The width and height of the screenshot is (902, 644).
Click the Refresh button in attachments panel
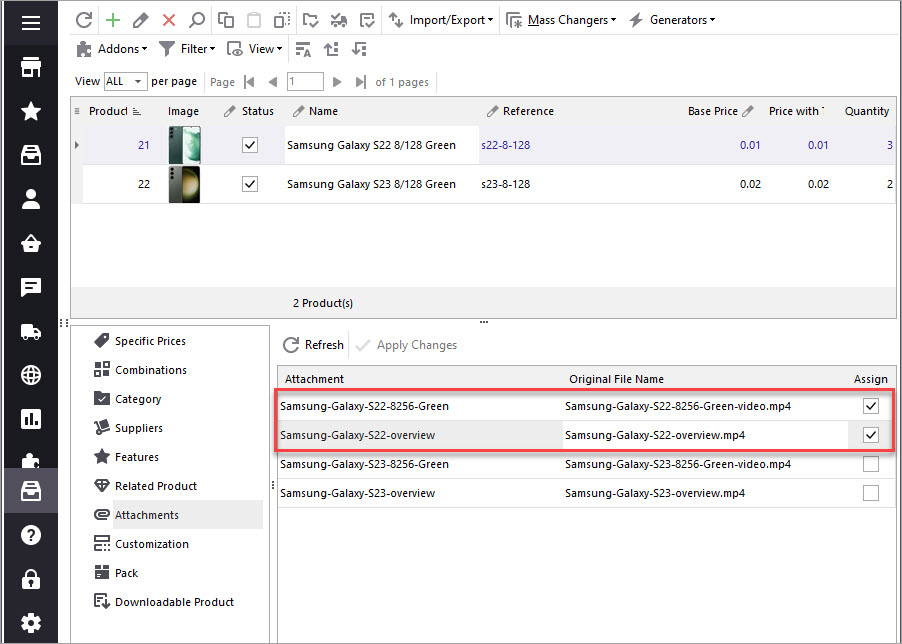[314, 345]
